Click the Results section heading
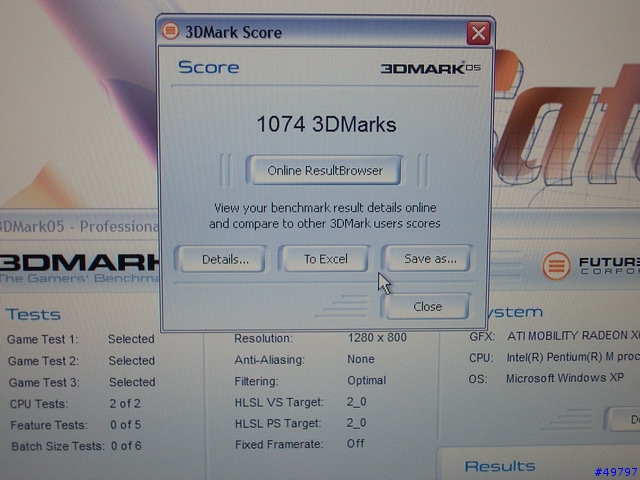 point(500,466)
